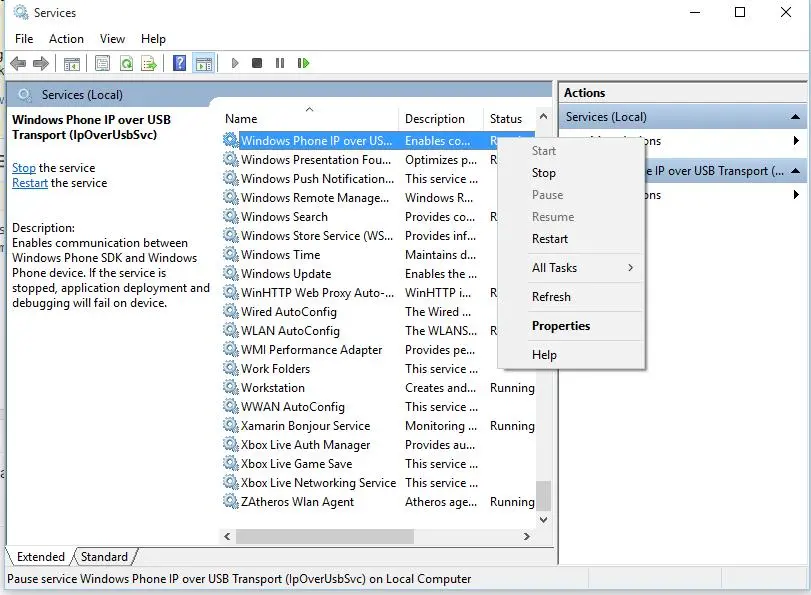Open Help via blue question mark icon
The height and width of the screenshot is (595, 811).
click(179, 63)
